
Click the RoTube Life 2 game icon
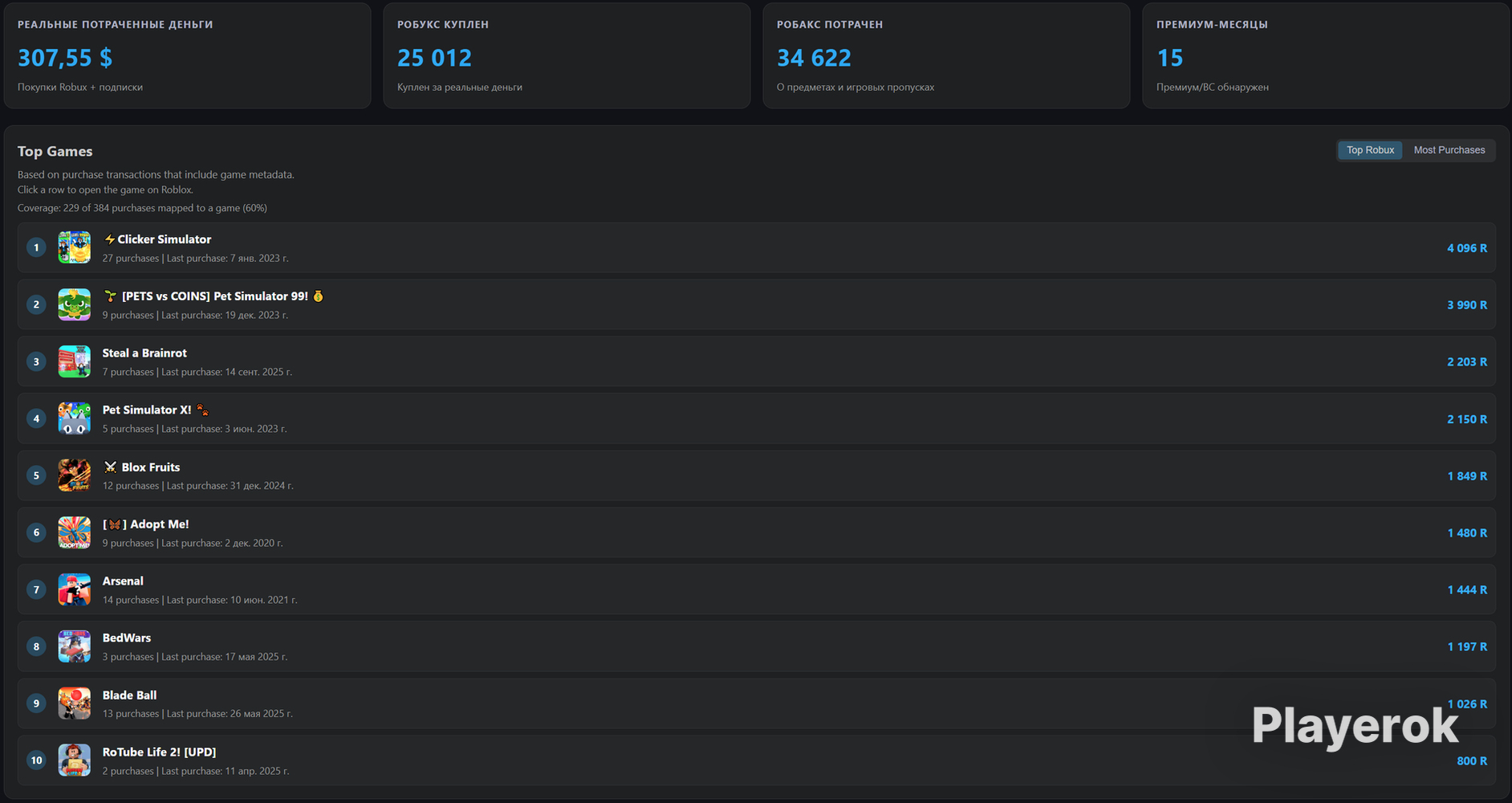[x=74, y=760]
